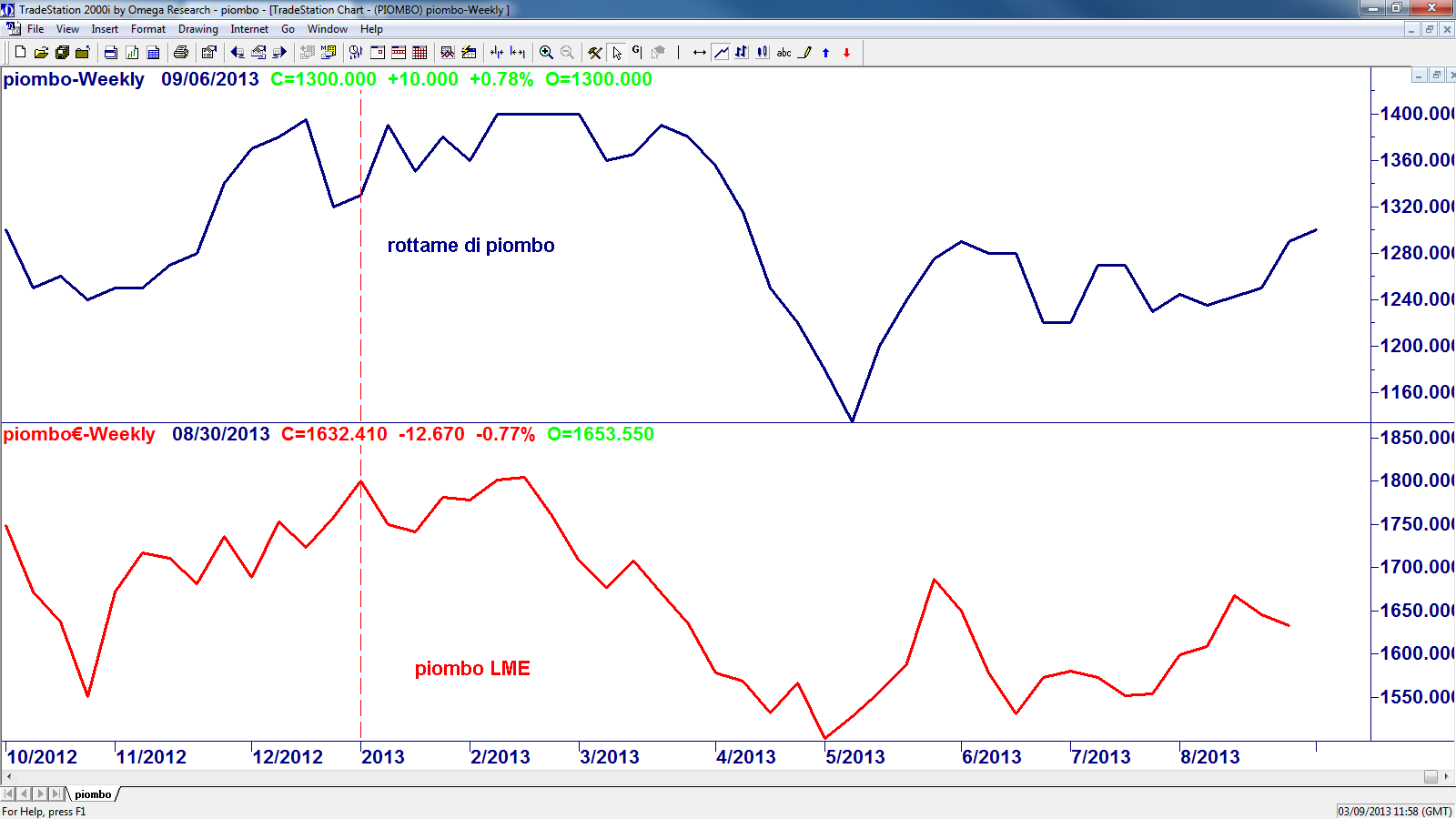Click the clock with bars icon
The width and height of the screenshot is (1456, 819).
356,52
